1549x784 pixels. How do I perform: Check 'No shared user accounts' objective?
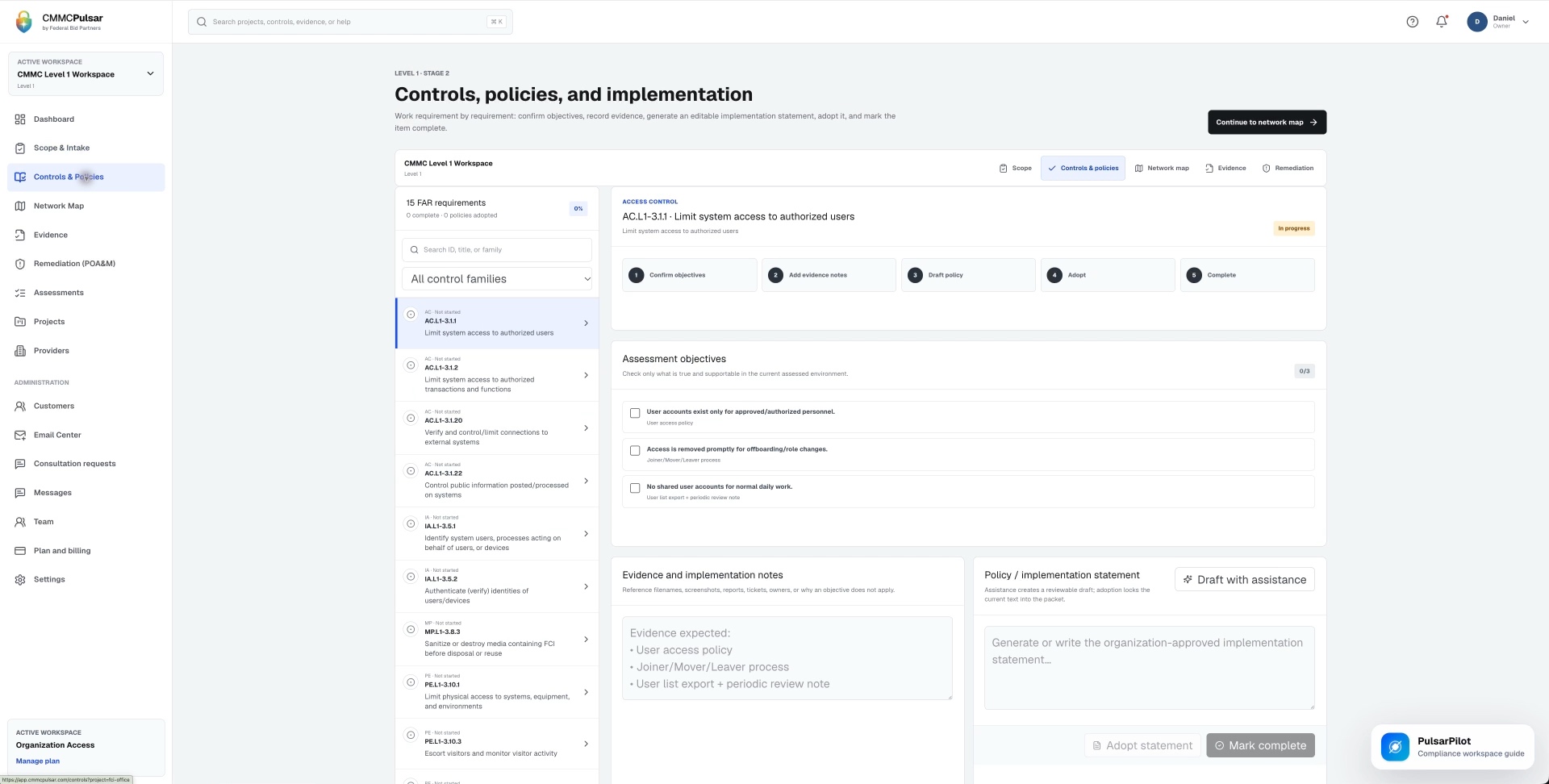[635, 488]
